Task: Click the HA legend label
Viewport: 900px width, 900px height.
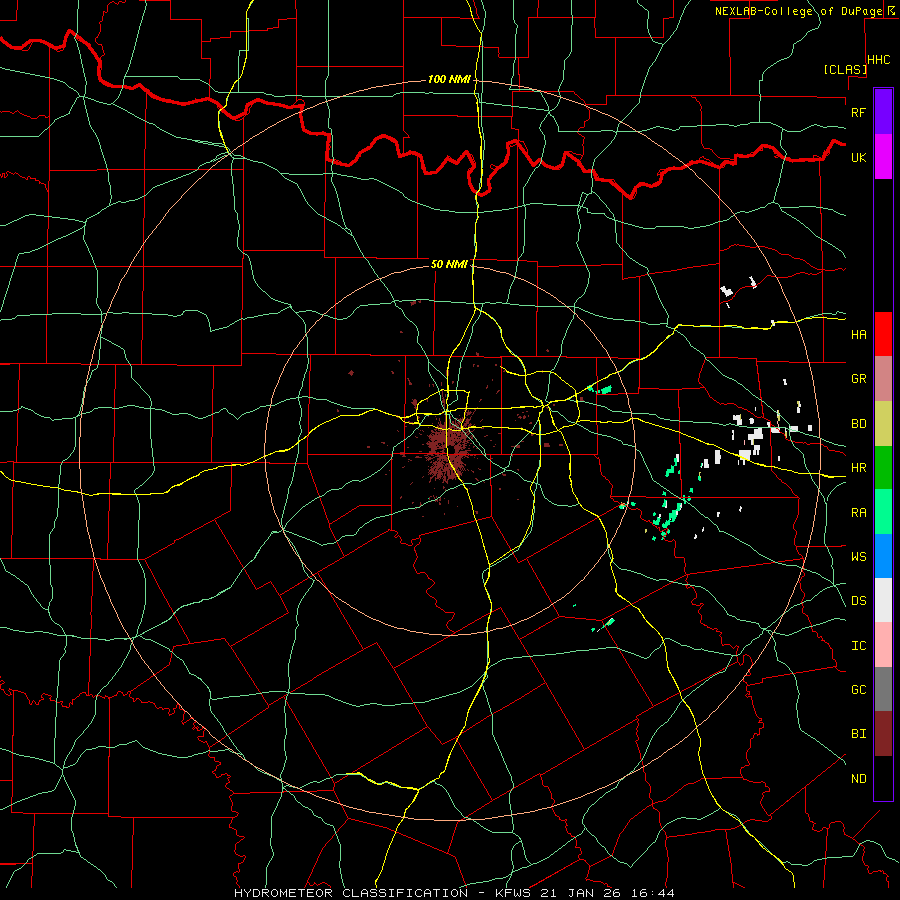Action: [858, 335]
